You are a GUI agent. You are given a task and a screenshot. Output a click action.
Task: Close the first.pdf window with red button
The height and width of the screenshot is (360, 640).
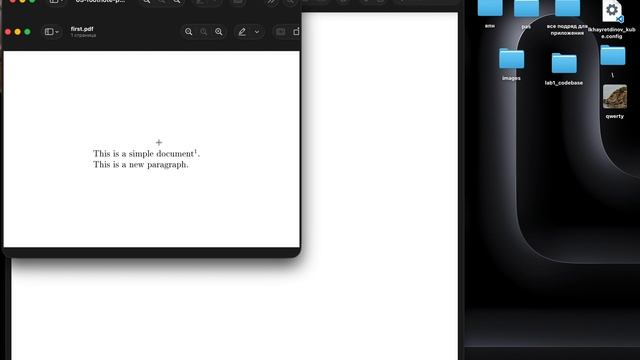point(8,32)
